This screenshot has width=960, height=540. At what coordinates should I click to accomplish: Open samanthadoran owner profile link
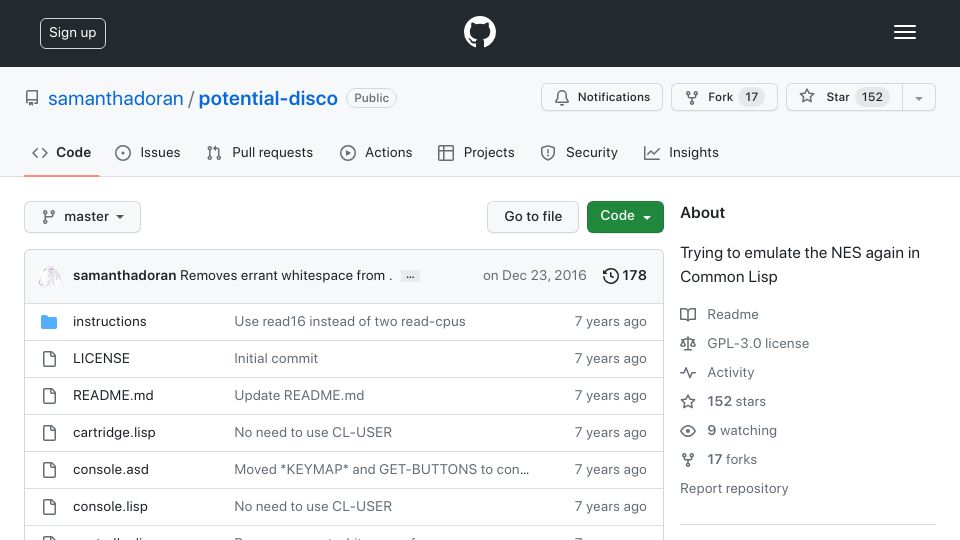[x=116, y=99]
